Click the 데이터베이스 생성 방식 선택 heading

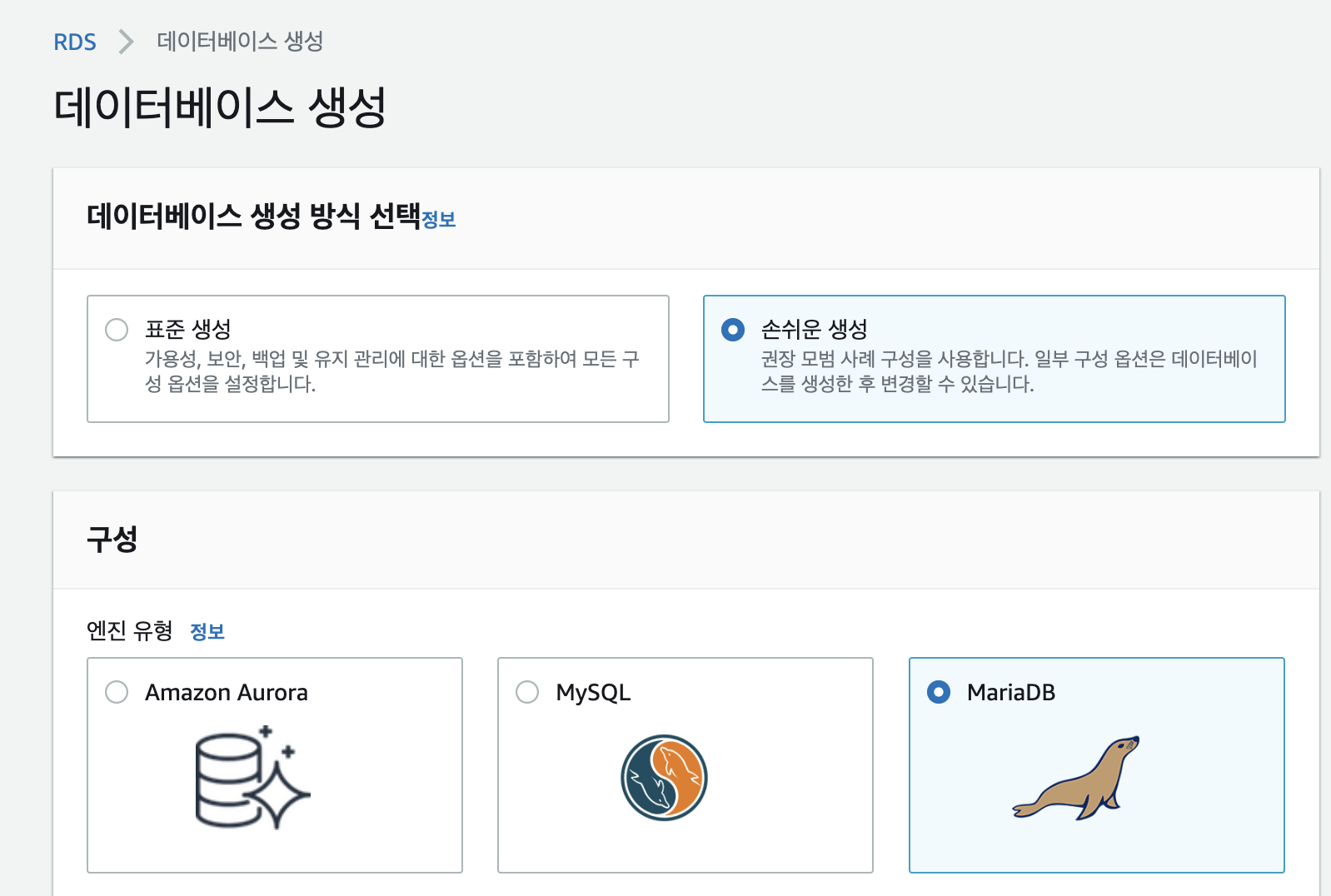253,217
